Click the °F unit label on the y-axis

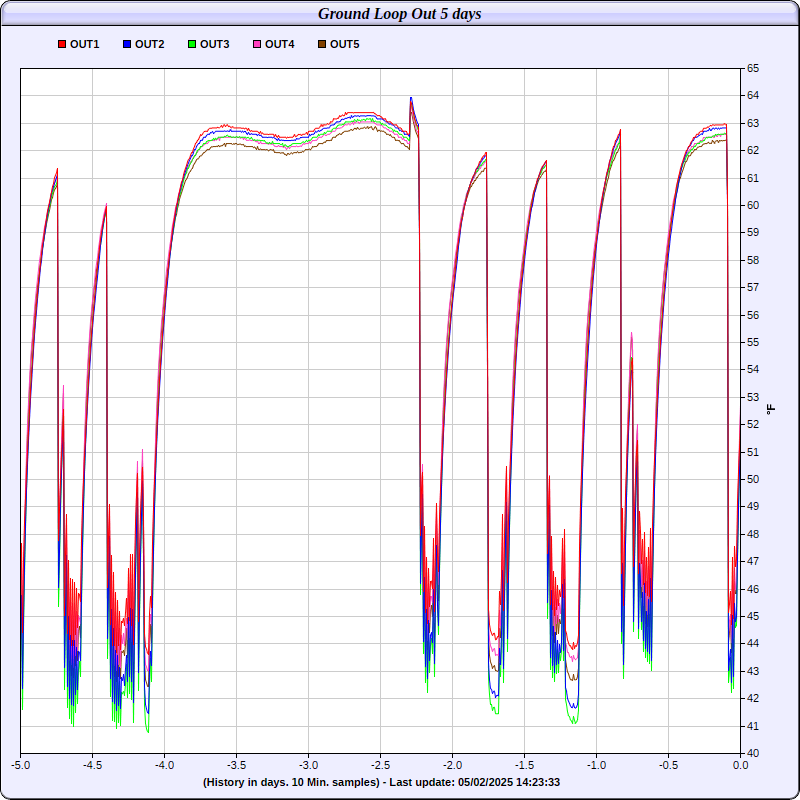[771, 409]
